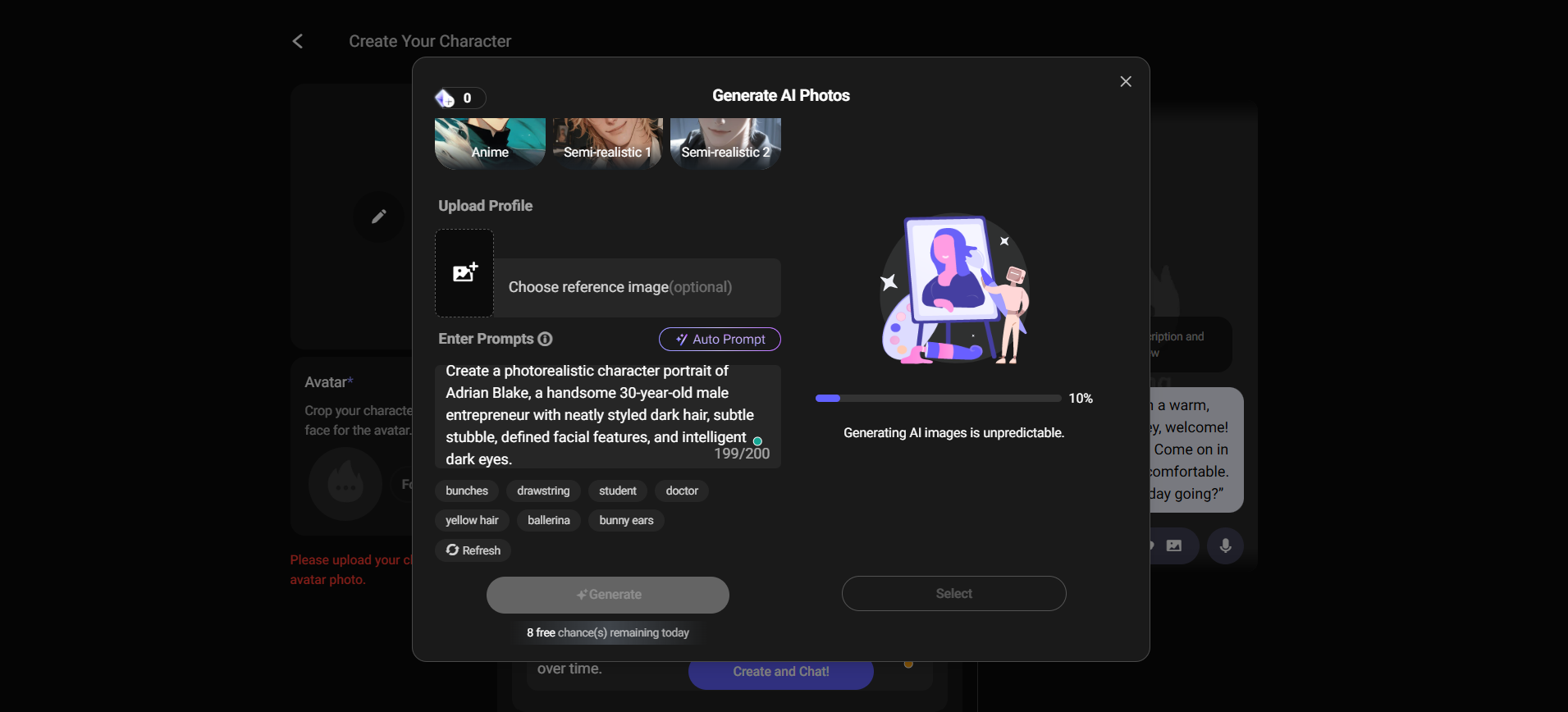This screenshot has height=712, width=1568.
Task: Click the green grammar indicator dot in prompt
Action: (x=757, y=441)
